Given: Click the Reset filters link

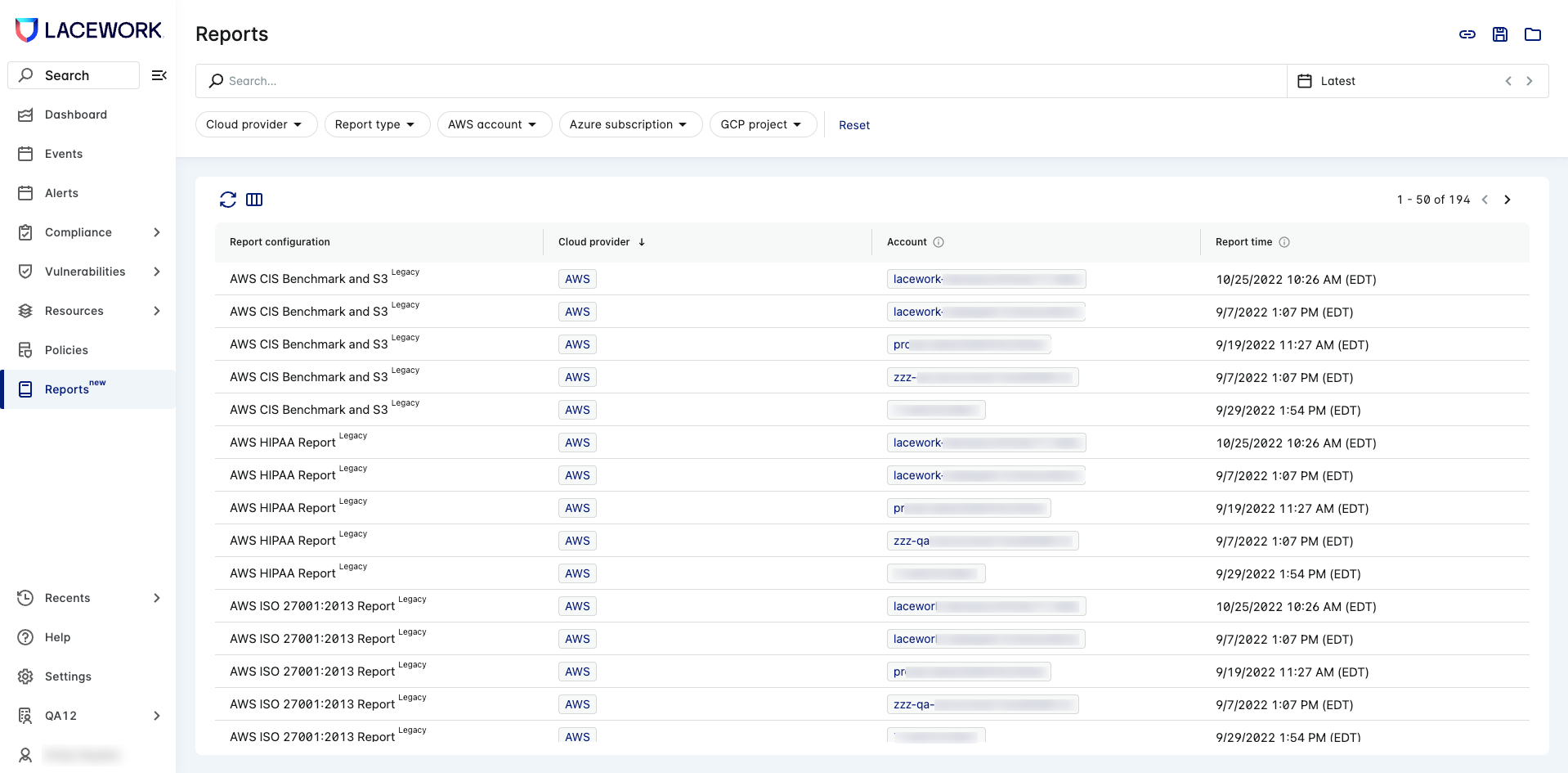Looking at the screenshot, I should (x=853, y=125).
